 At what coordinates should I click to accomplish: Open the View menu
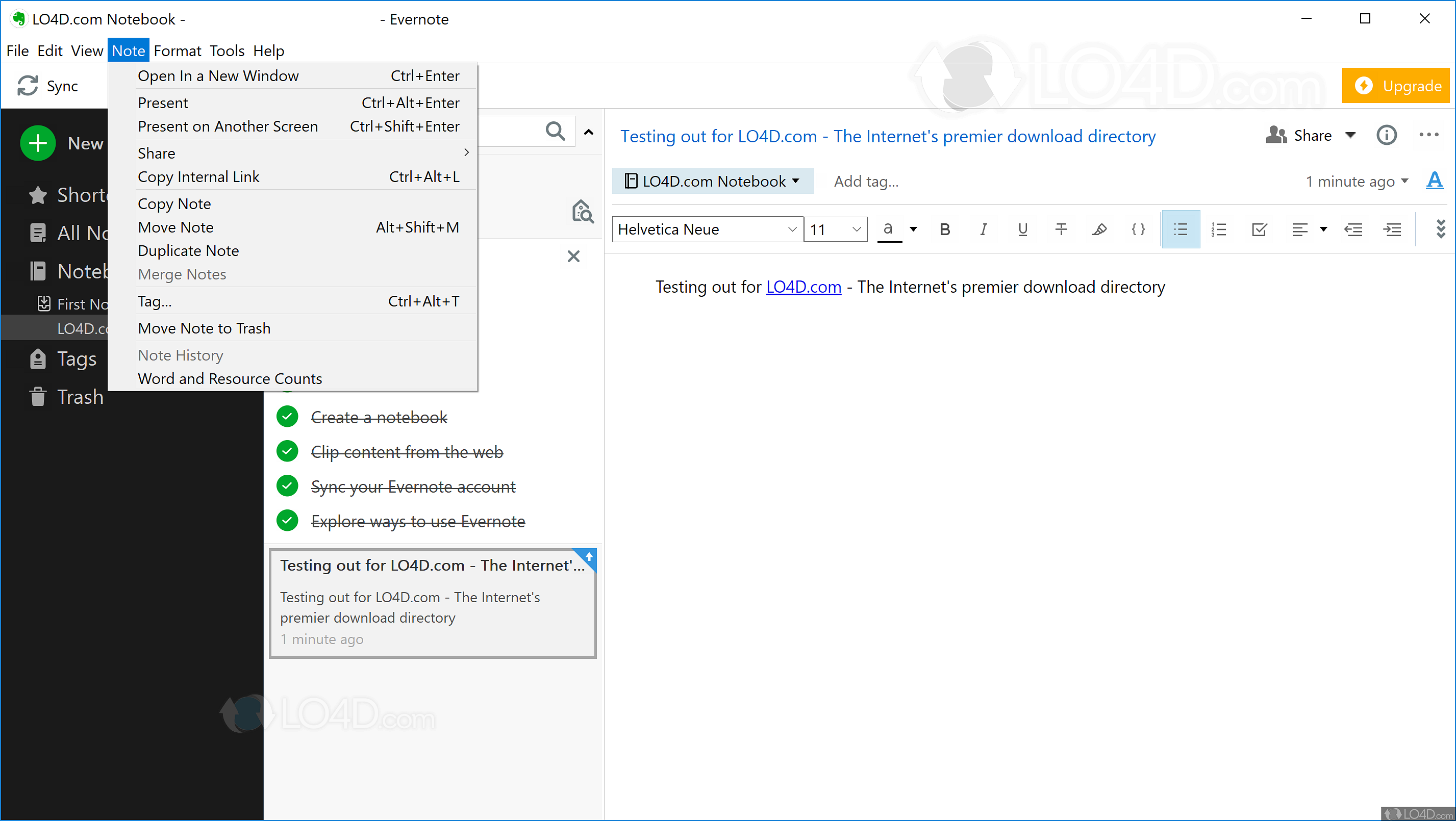coord(87,51)
